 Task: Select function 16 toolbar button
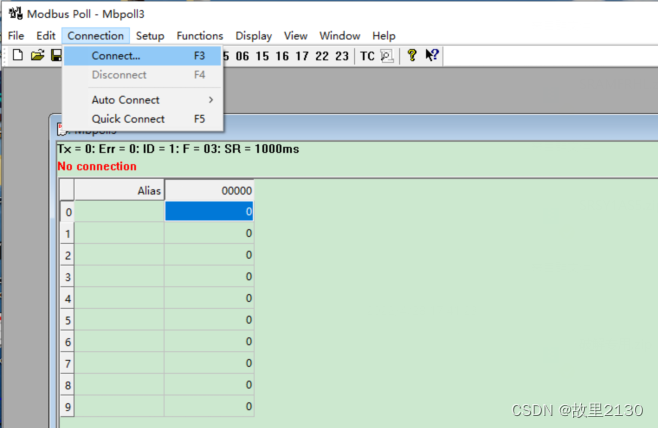(x=282, y=56)
